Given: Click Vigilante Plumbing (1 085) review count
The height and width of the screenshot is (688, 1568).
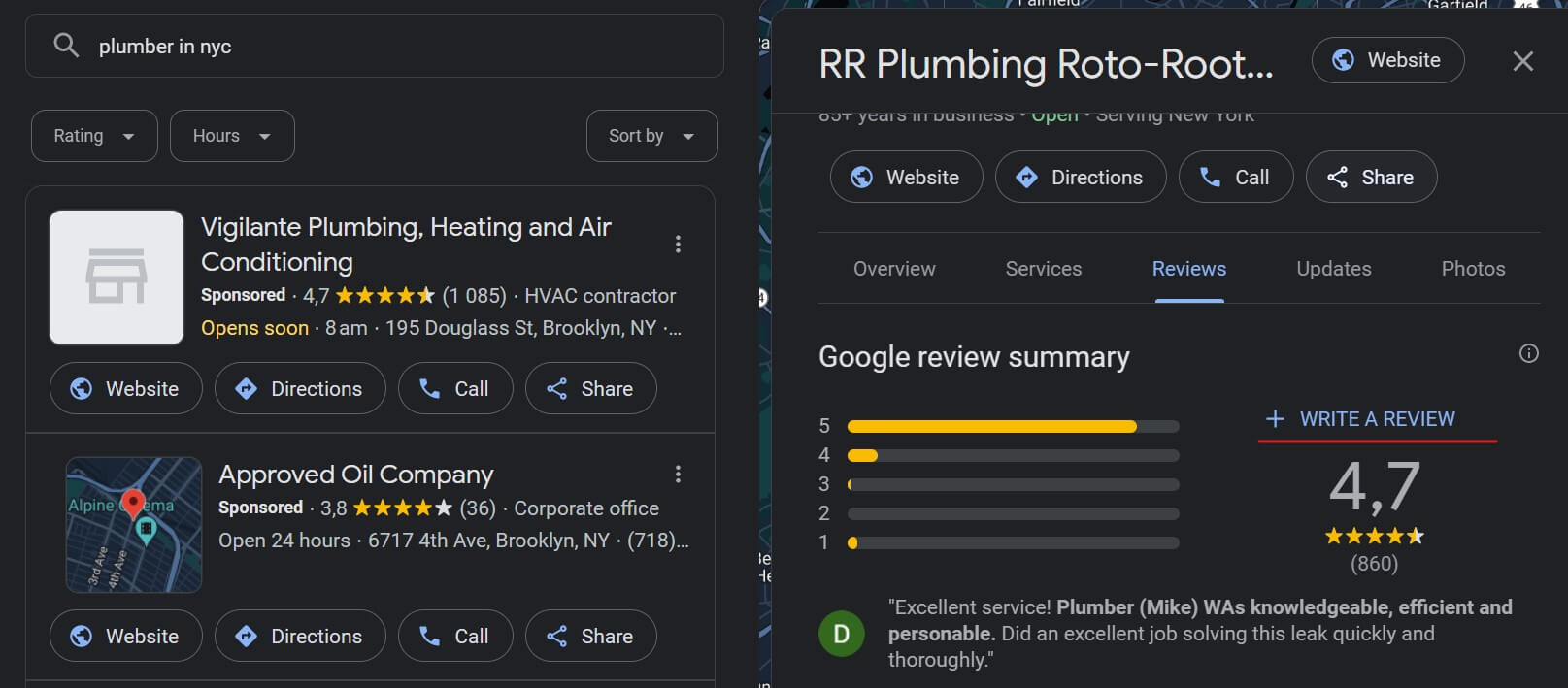Looking at the screenshot, I should 474,295.
